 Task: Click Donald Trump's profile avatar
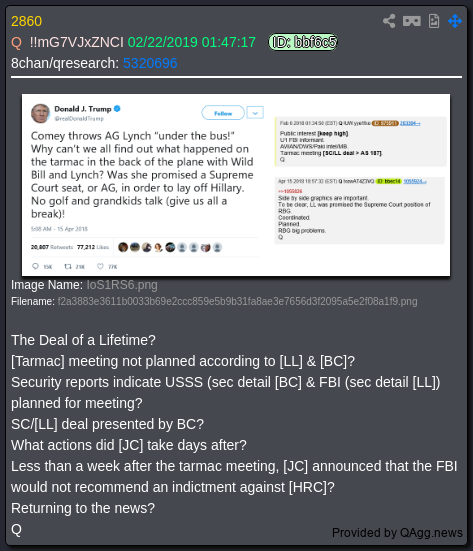[x=40, y=113]
